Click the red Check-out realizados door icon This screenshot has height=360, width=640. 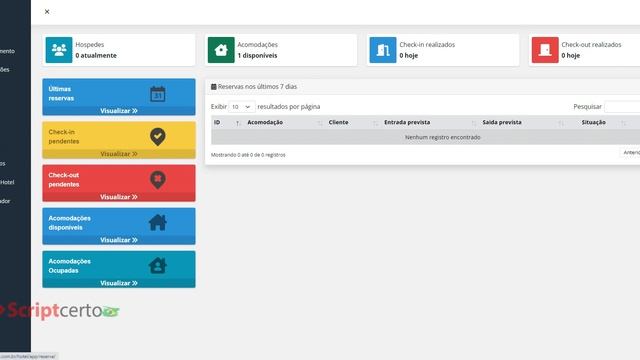pyautogui.click(x=545, y=50)
